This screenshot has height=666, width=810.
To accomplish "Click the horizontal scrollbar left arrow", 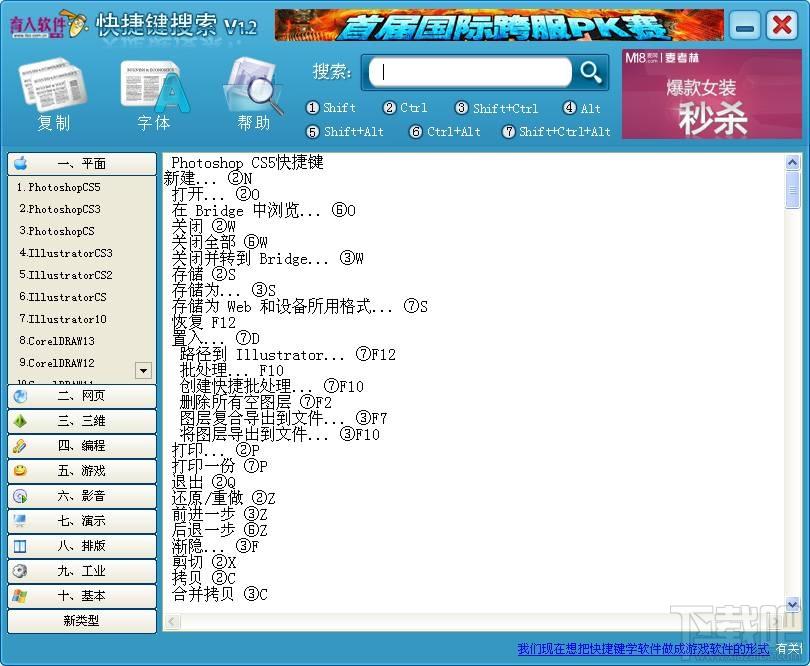I will click(172, 622).
